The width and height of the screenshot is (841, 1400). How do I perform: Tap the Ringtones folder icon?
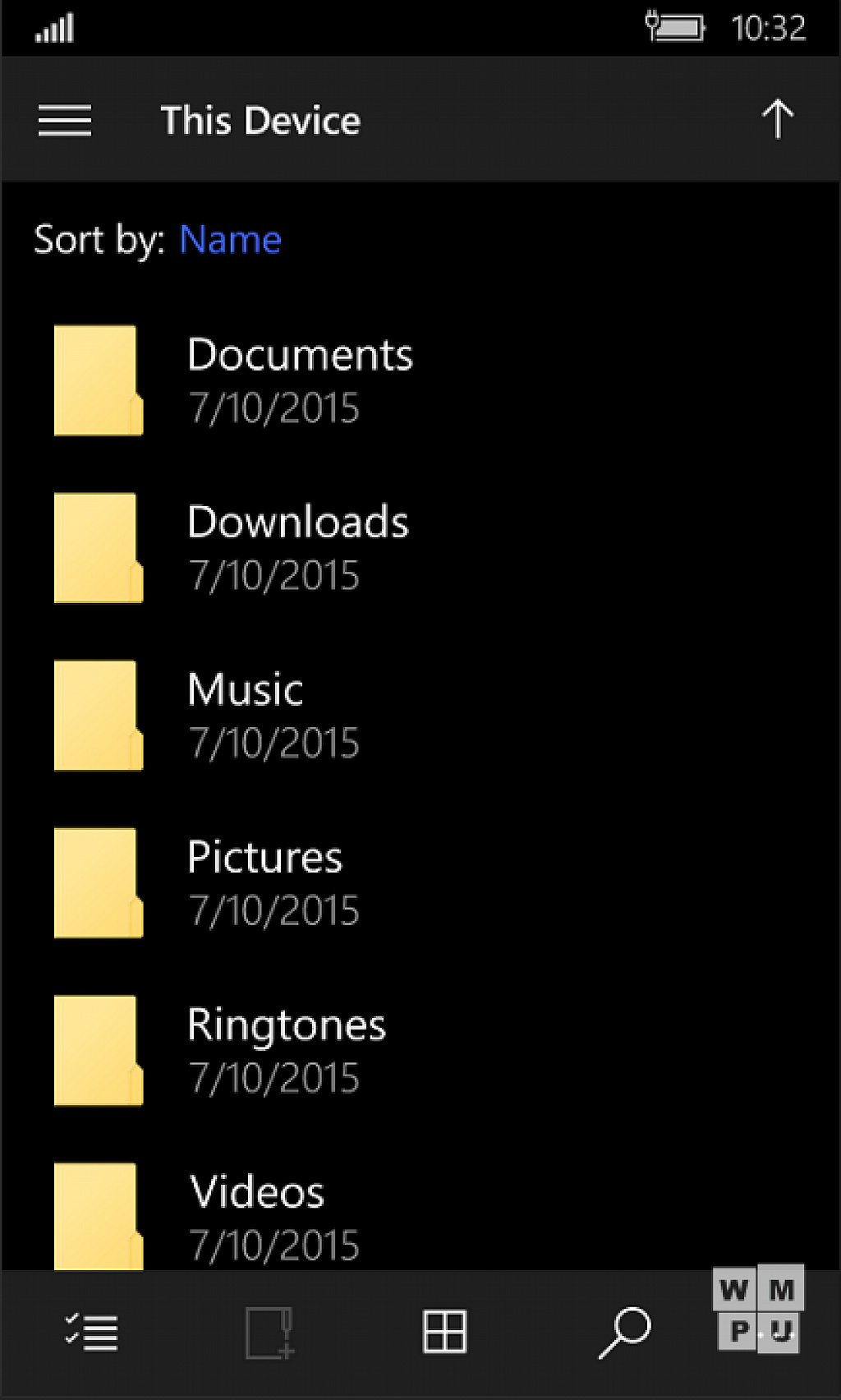(x=99, y=1051)
